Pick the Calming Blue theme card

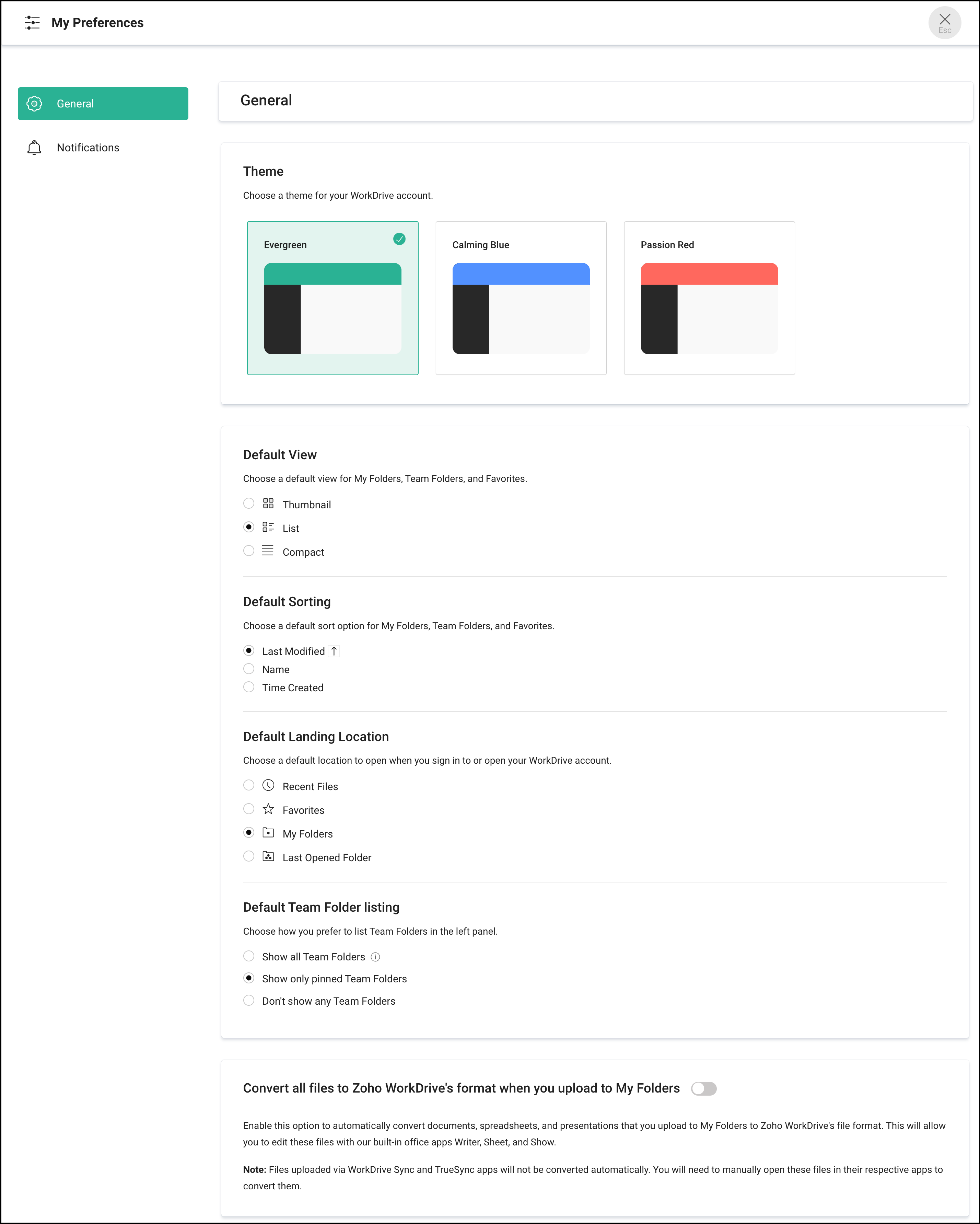pyautogui.click(x=520, y=298)
